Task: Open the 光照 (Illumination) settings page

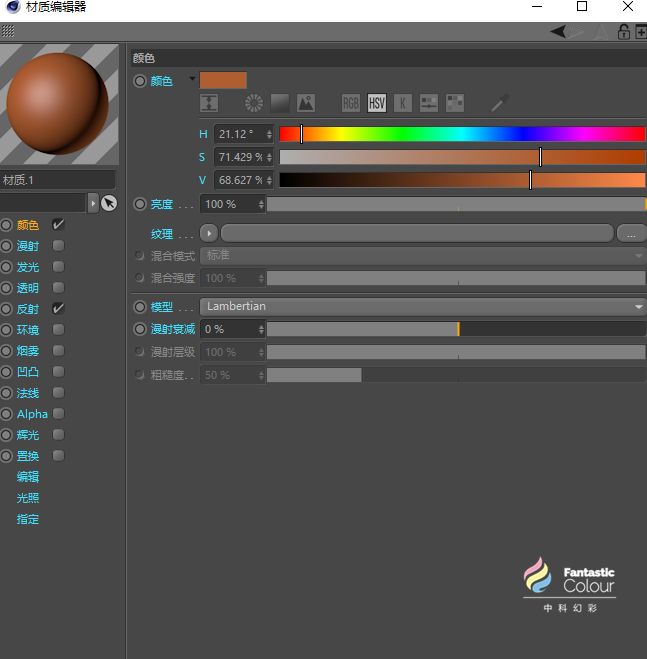Action: coord(28,498)
